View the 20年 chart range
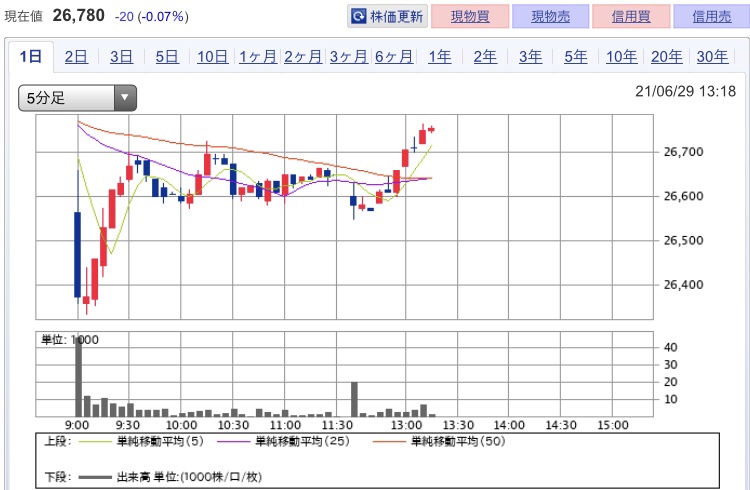This screenshot has height=490, width=750. 667,56
